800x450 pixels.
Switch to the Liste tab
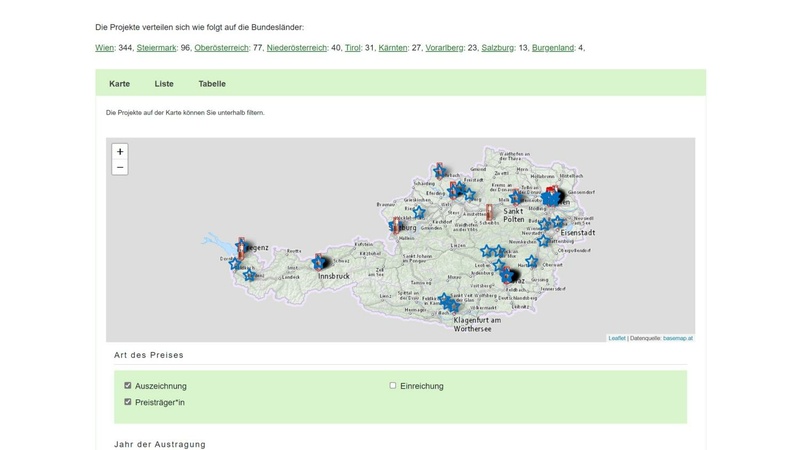[x=164, y=84]
